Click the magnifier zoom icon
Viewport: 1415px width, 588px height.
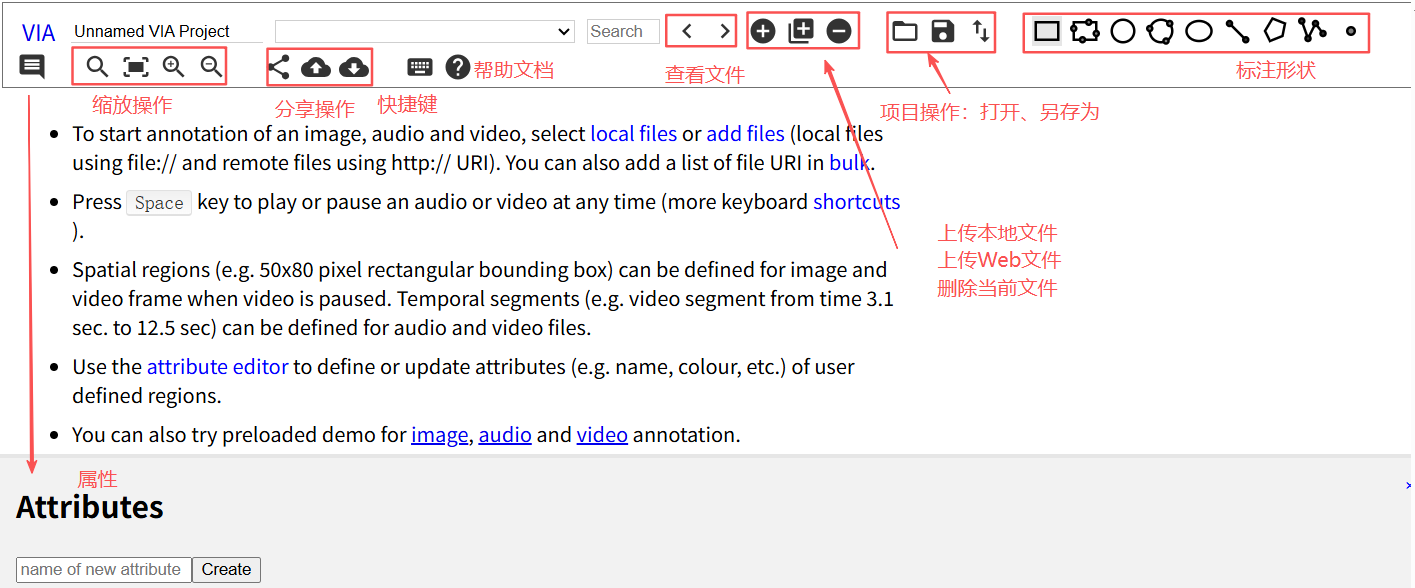click(x=97, y=67)
